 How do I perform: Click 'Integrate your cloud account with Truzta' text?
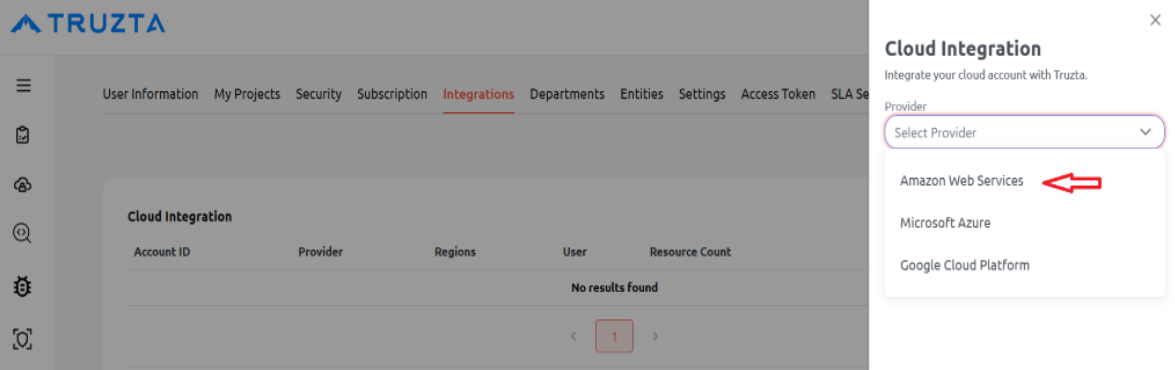(985, 75)
